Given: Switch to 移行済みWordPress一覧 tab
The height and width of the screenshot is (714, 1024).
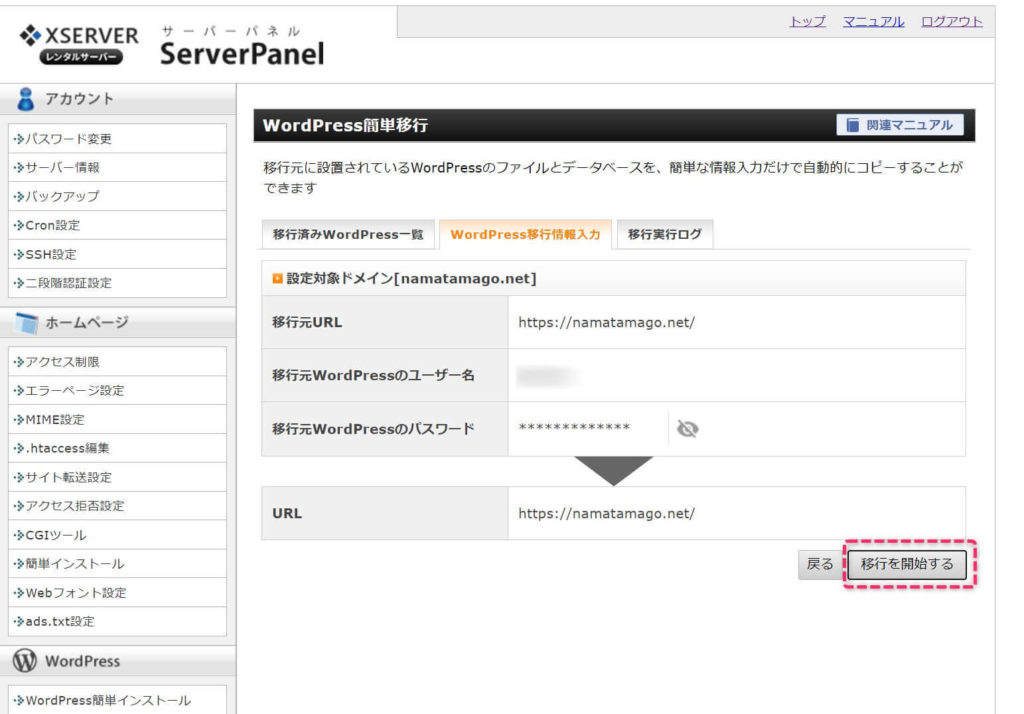Looking at the screenshot, I should coord(348,235).
